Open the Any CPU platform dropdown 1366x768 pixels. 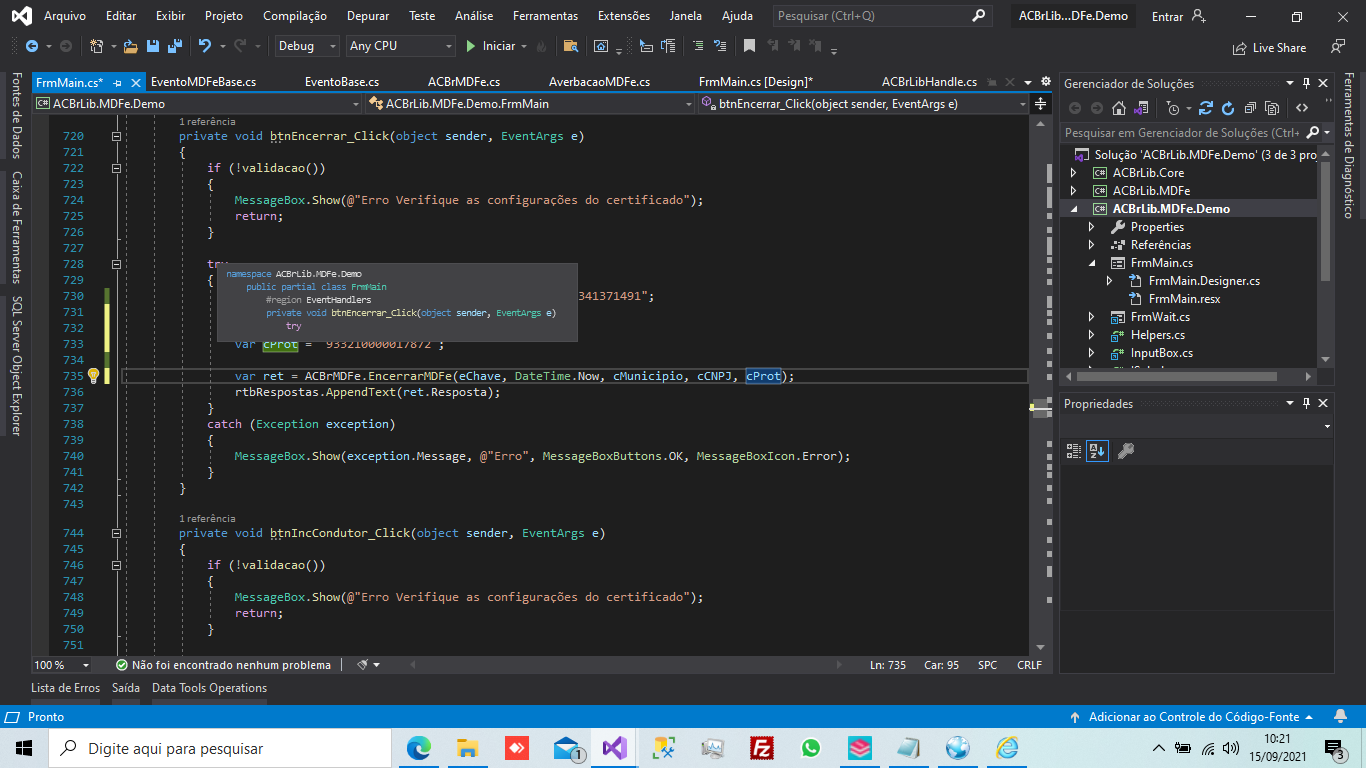click(x=401, y=46)
